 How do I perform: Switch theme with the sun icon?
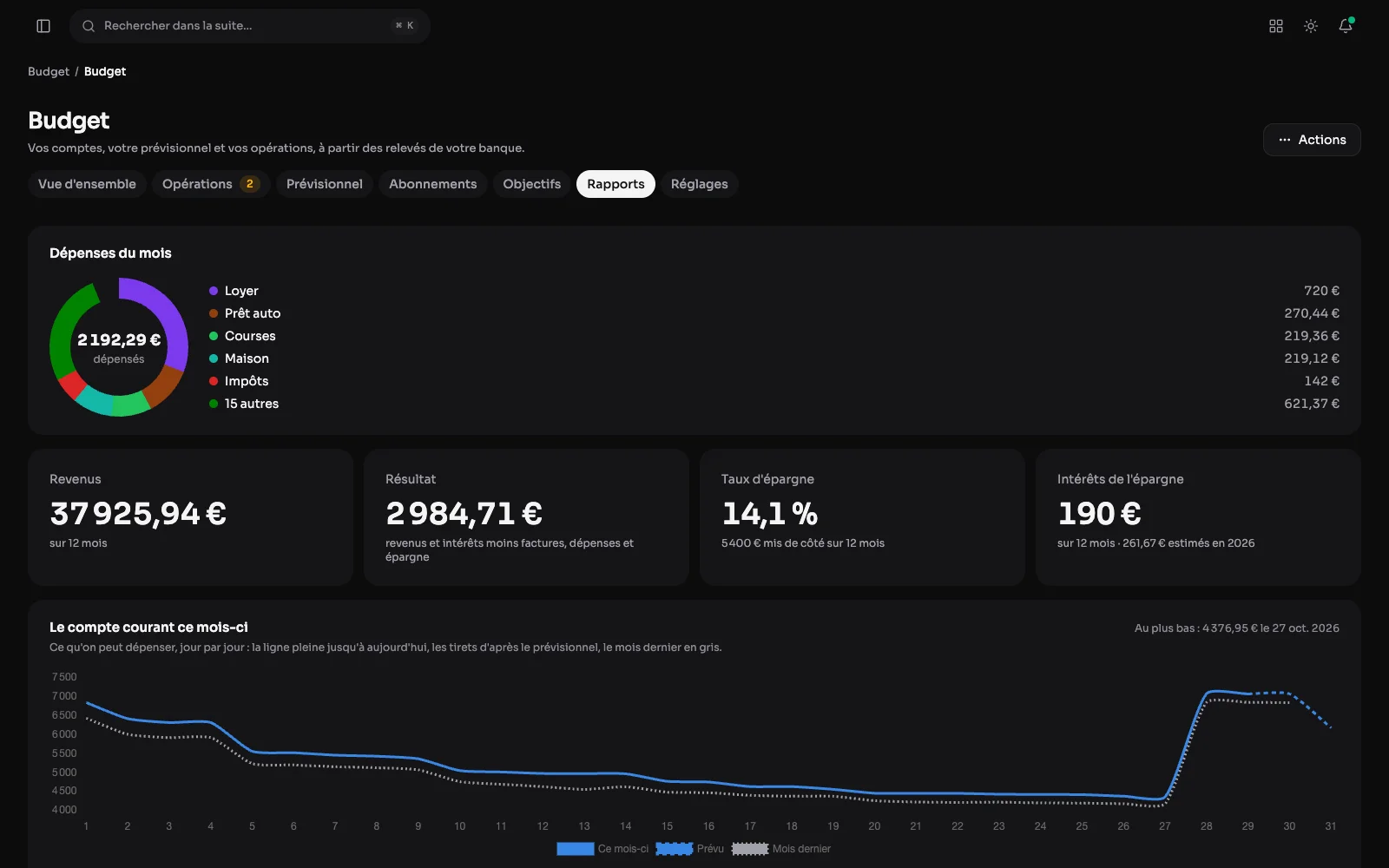click(x=1311, y=26)
